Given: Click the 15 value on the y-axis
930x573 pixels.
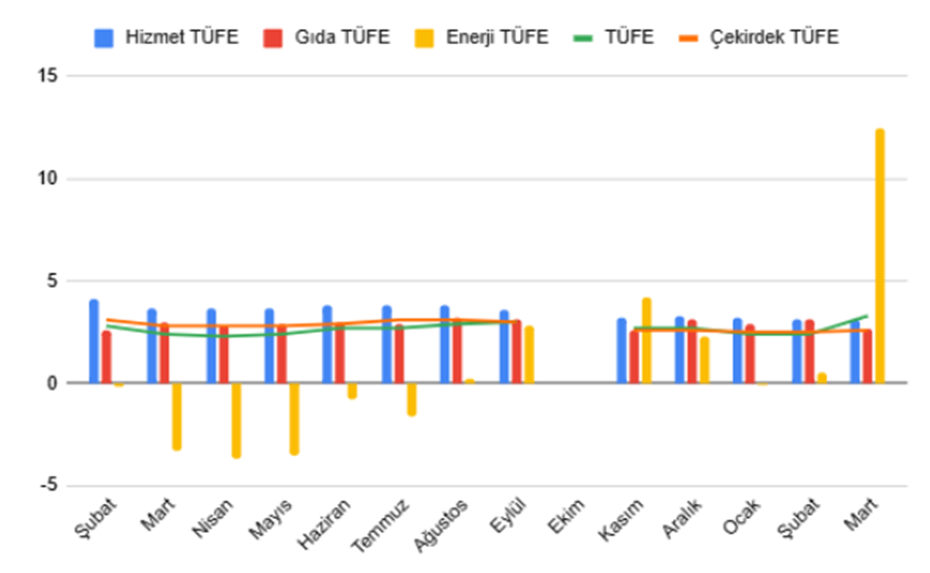Looking at the screenshot, I should pyautogui.click(x=46, y=76).
